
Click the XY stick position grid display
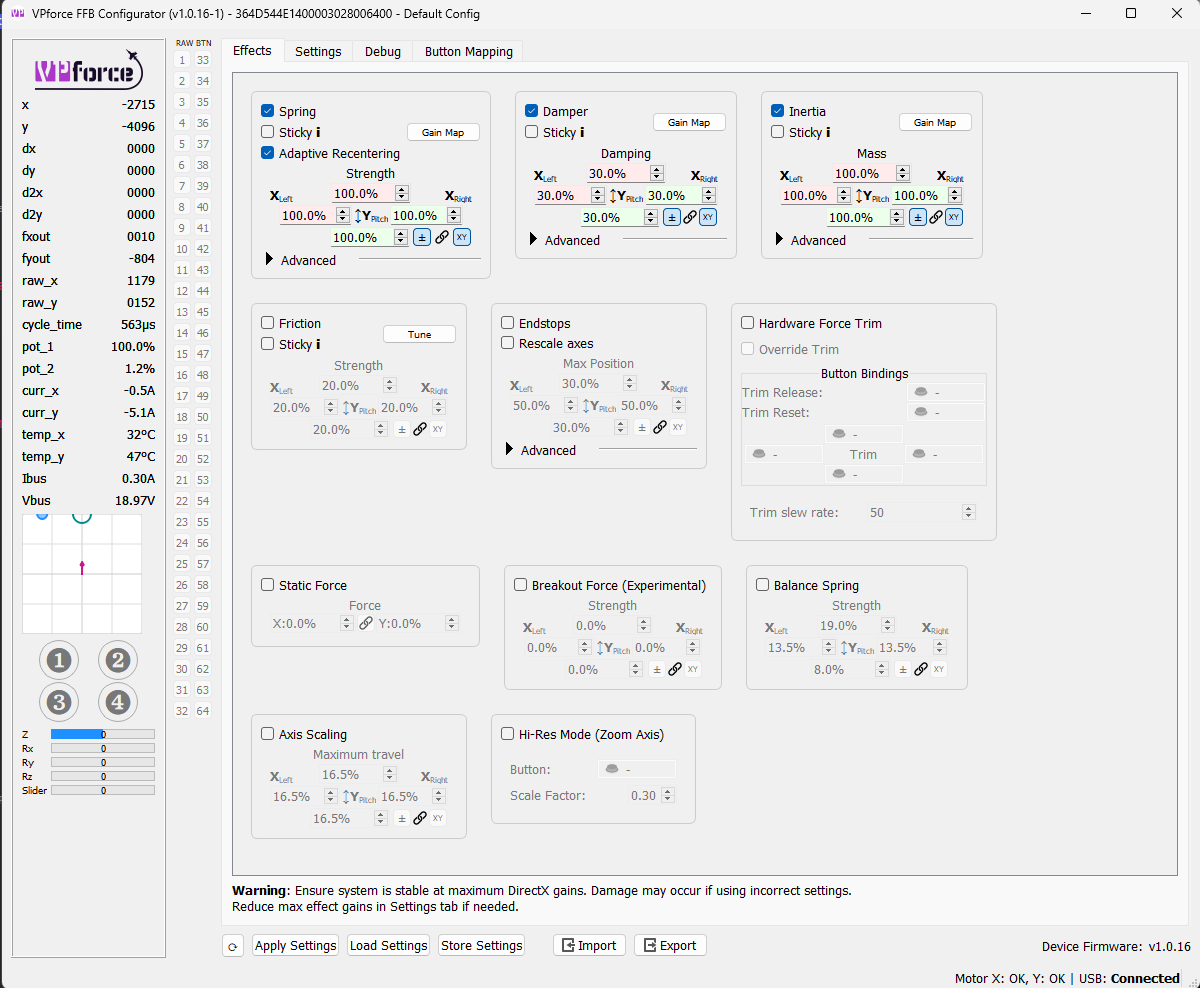[x=82, y=574]
